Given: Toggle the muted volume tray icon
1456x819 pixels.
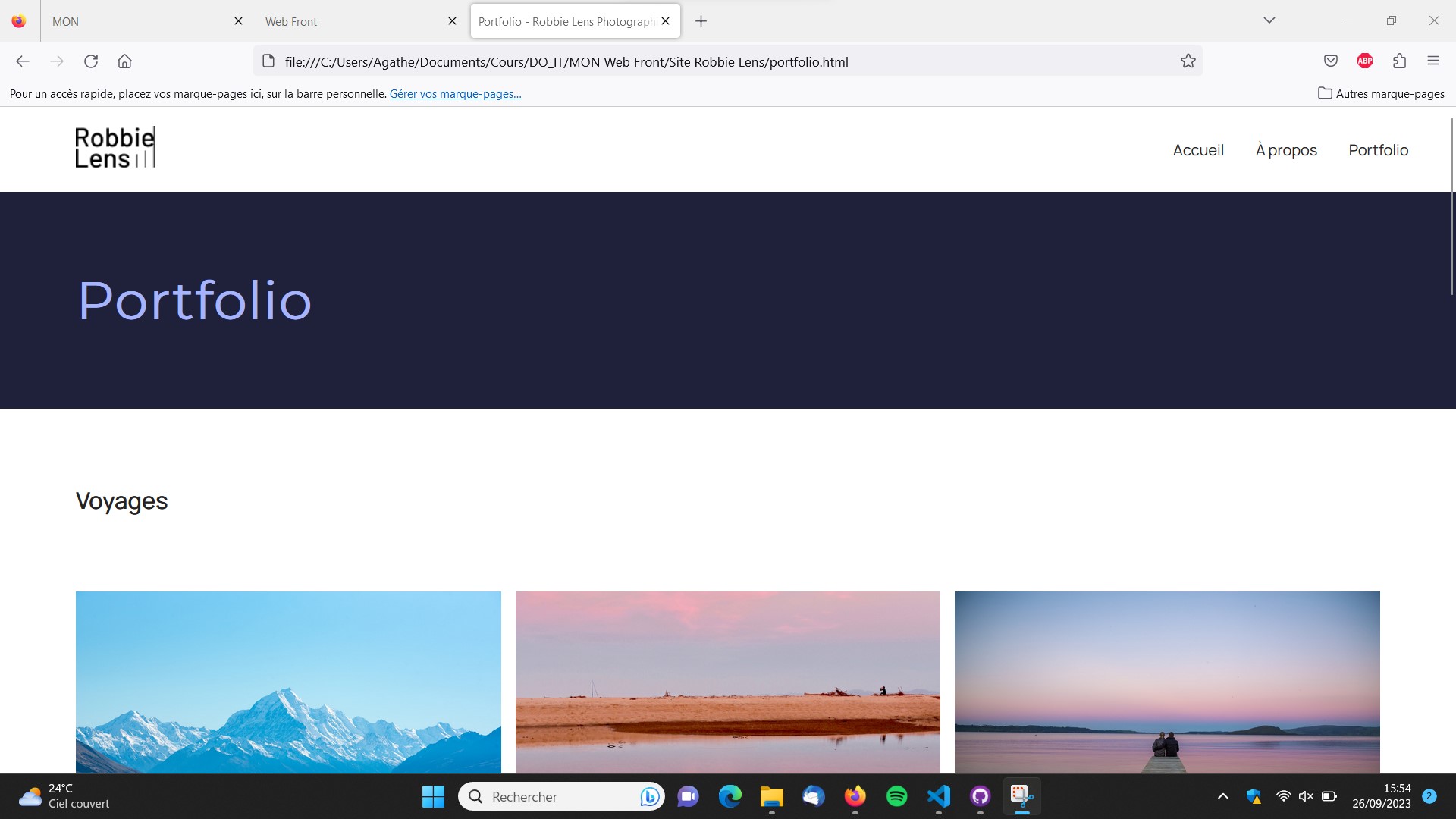Looking at the screenshot, I should click(1305, 796).
